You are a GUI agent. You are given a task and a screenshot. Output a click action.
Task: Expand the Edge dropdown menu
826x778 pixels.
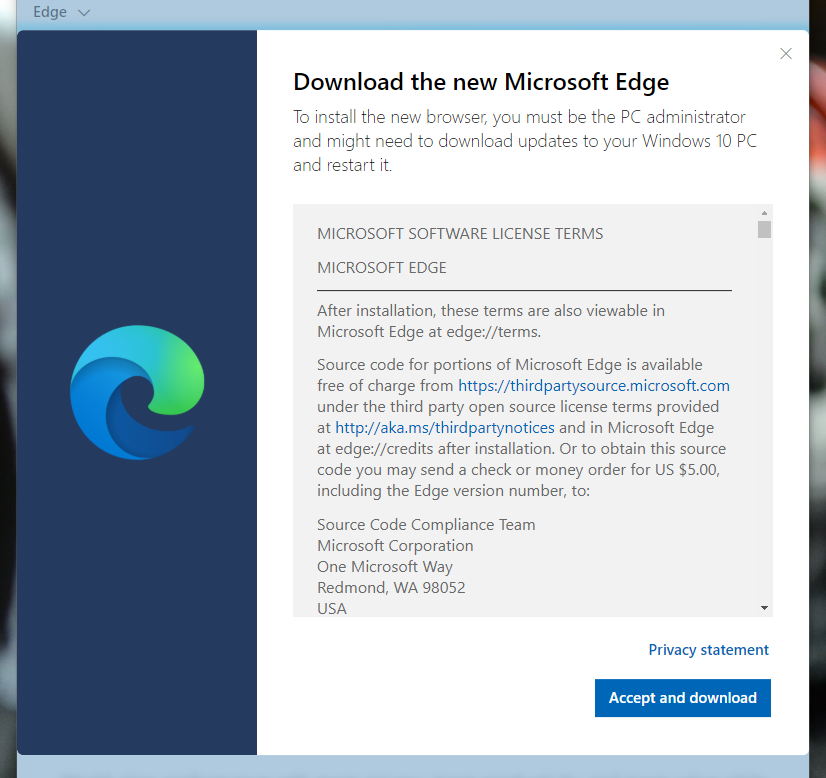pyautogui.click(x=61, y=12)
